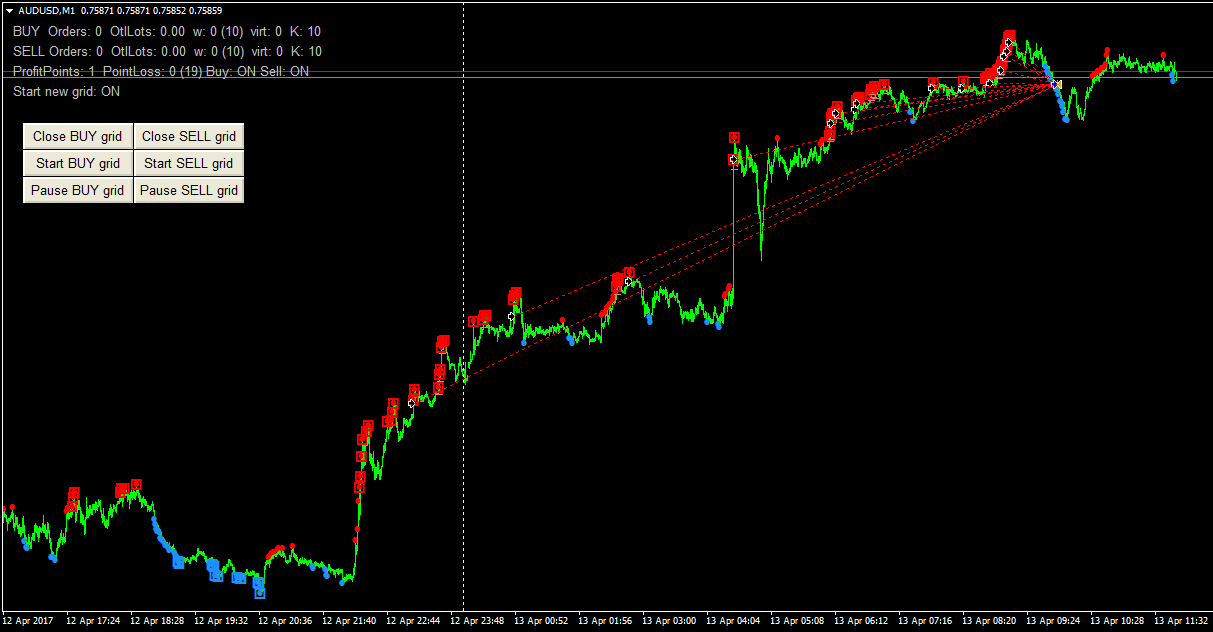
Task: Pause the BUY grid
Action: (x=78, y=190)
